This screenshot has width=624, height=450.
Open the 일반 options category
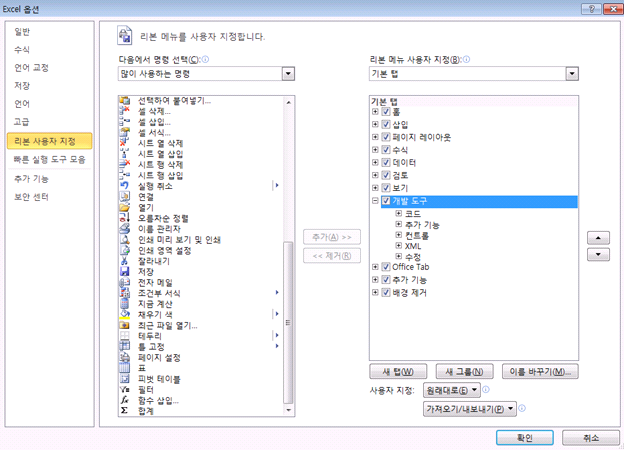point(22,31)
